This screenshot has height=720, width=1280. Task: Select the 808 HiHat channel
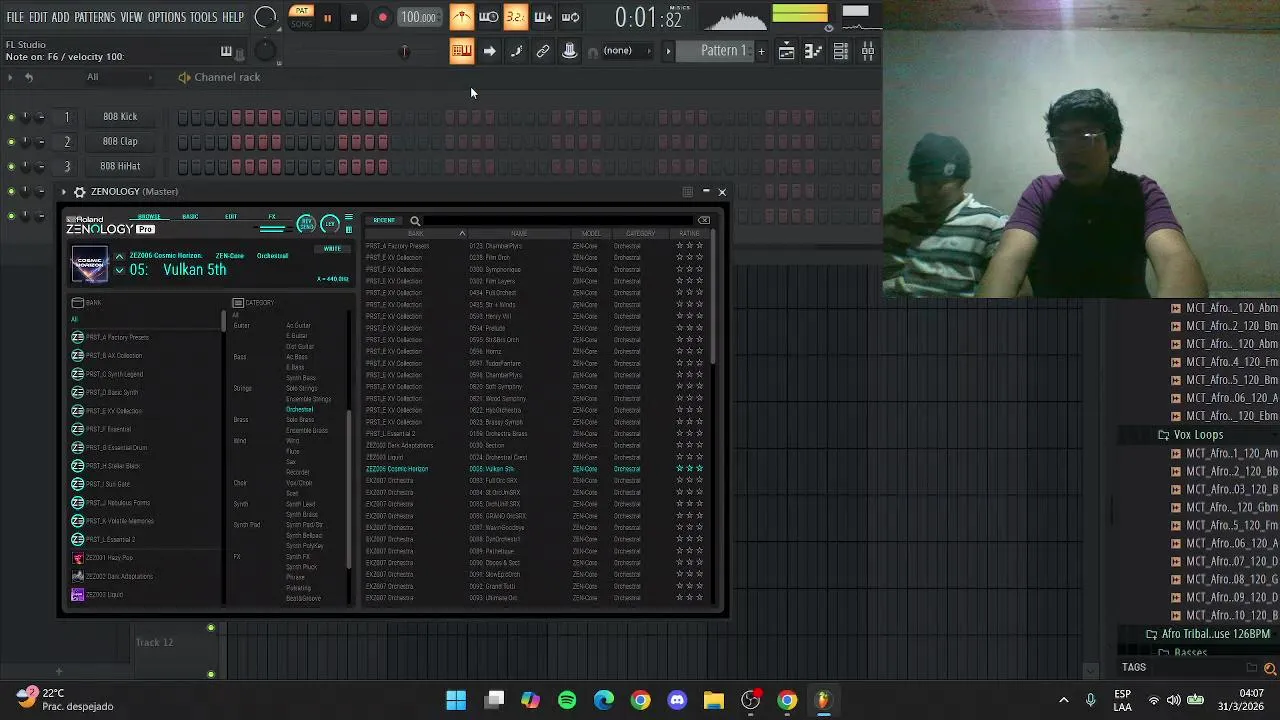120,167
